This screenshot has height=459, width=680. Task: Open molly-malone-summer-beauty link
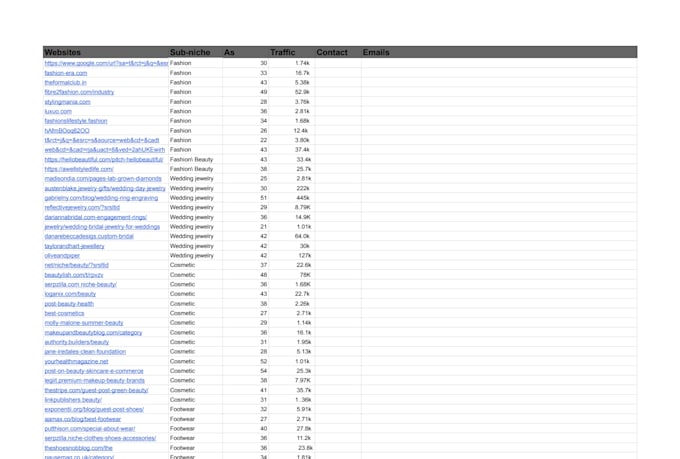click(84, 323)
